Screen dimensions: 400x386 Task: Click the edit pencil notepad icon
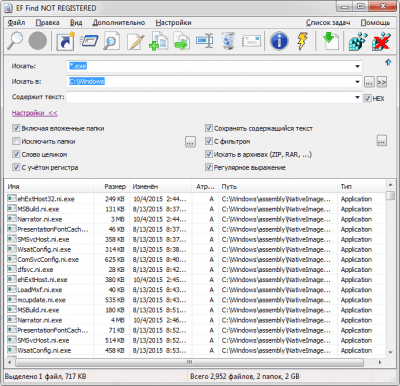[x=135, y=41]
